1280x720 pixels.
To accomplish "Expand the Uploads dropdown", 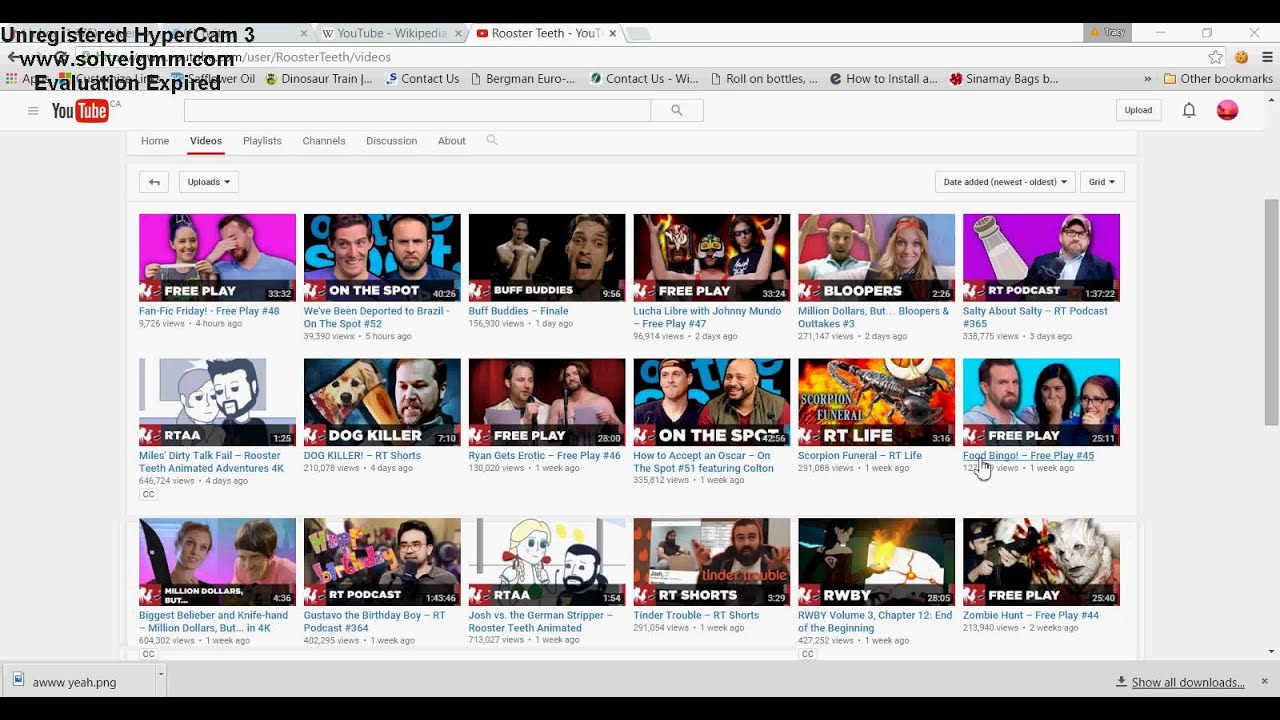I will pyautogui.click(x=209, y=182).
